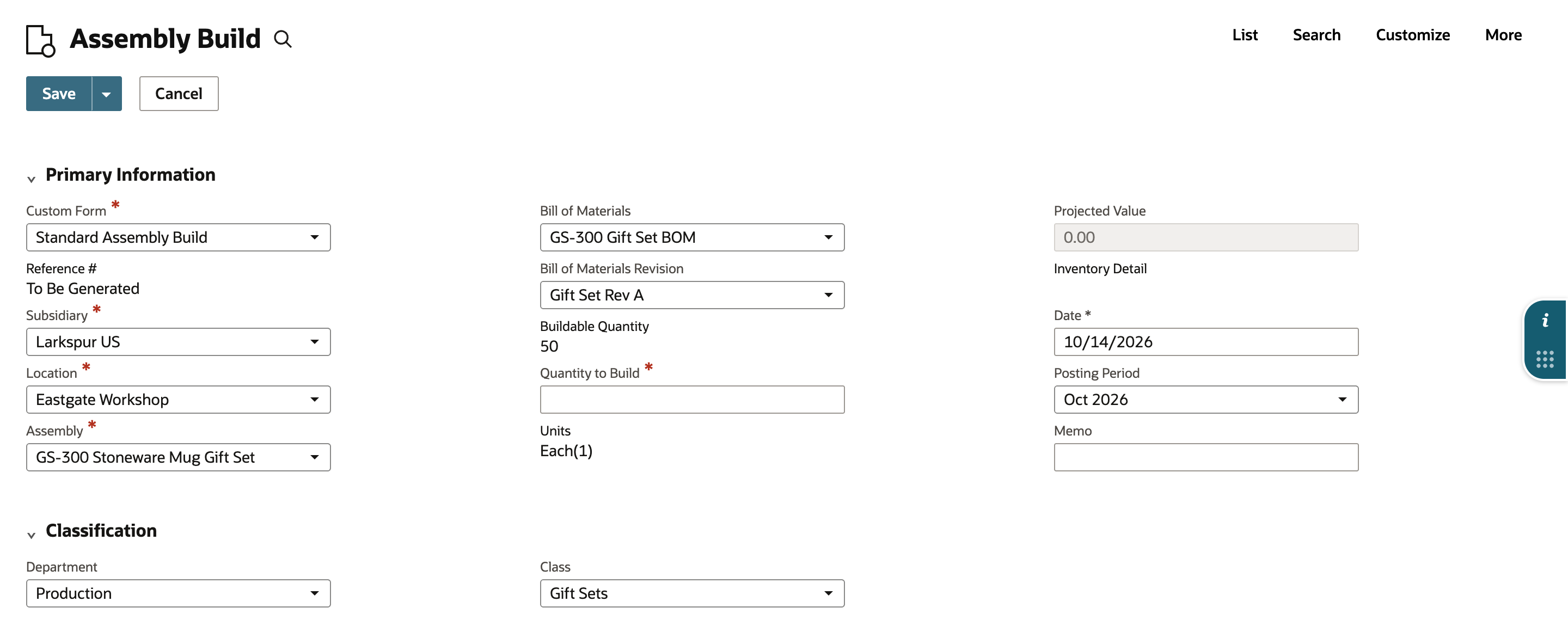Click the Units value 'Each(1)'
Viewport: 1568px width, 638px height.
tap(566, 451)
